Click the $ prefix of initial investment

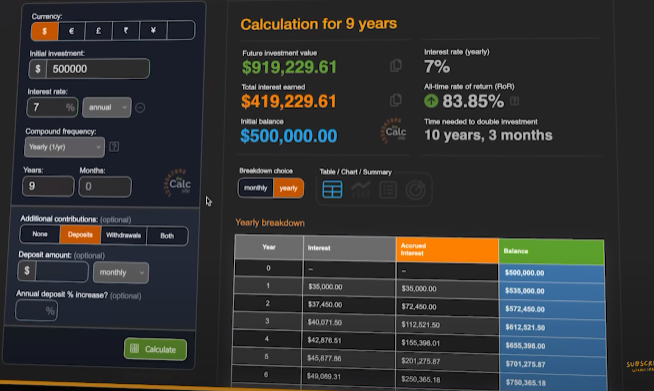tap(38, 69)
